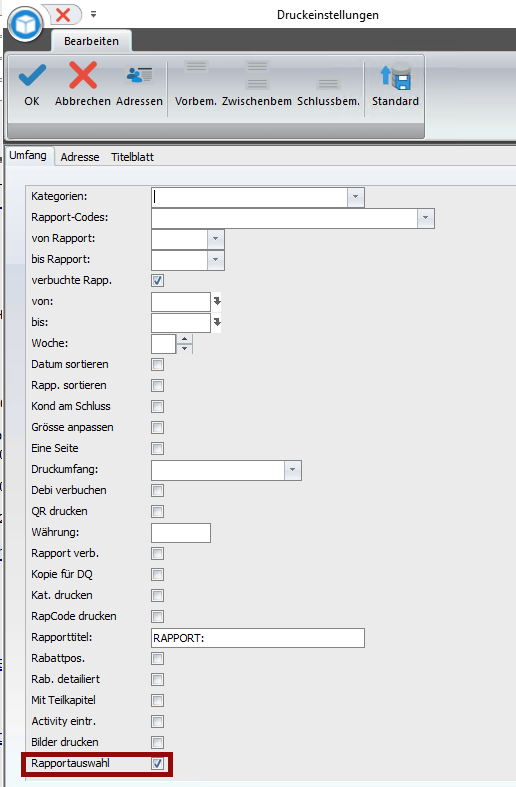The image size is (516, 787).
Task: Click the round application cube logo
Action: pos(25,24)
